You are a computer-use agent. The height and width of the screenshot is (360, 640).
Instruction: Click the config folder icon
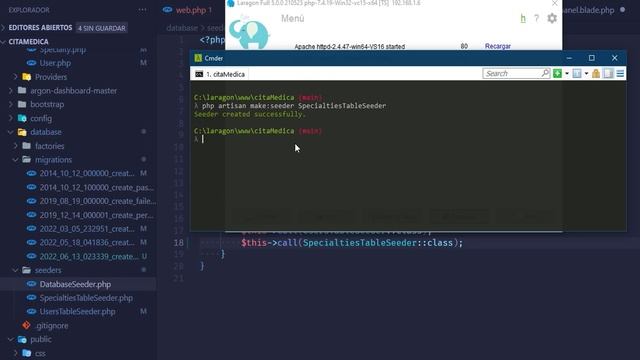pyautogui.click(x=22, y=118)
